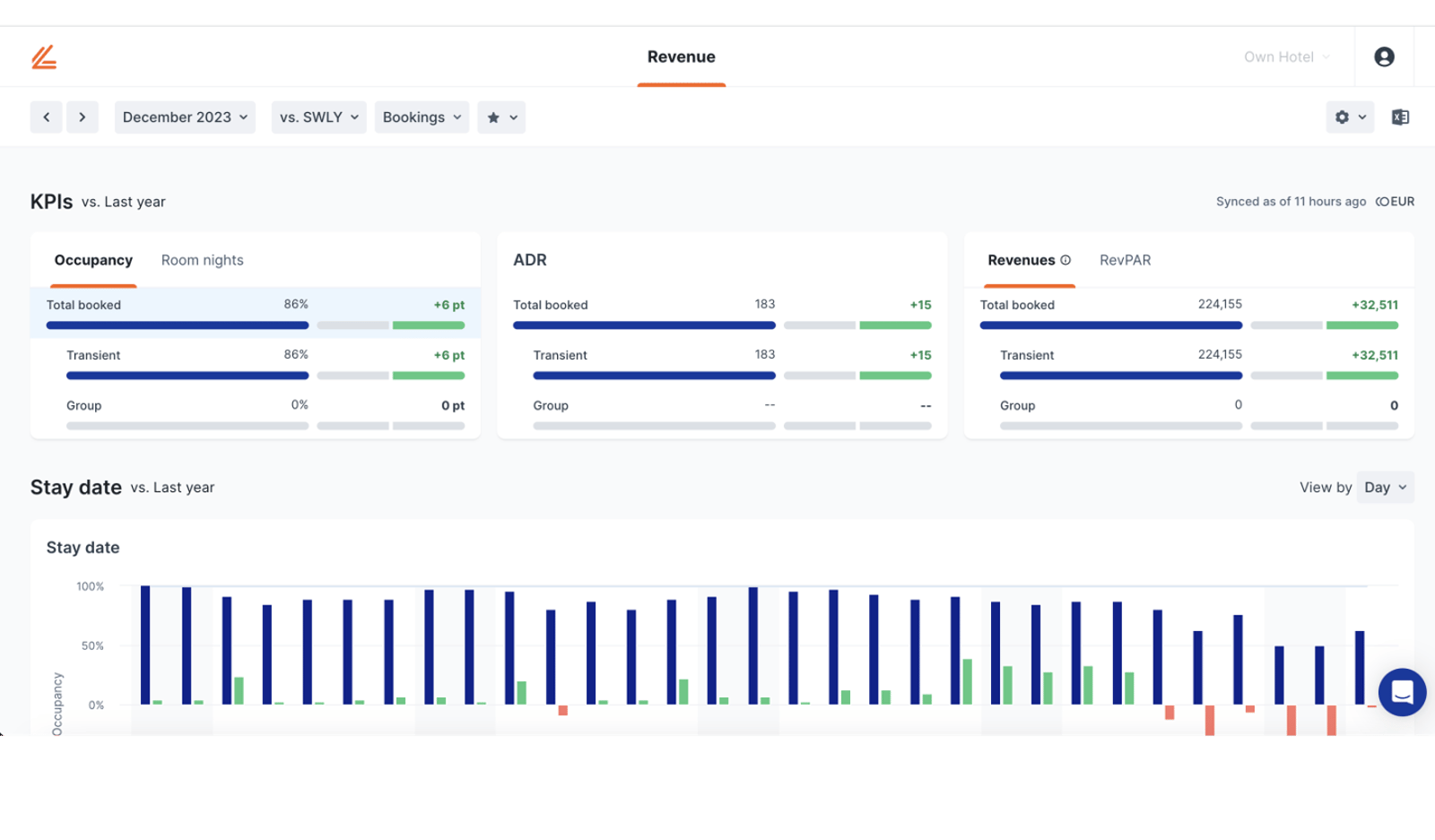Open the star favorites menu
The width and height of the screenshot is (1435, 840).
501,117
